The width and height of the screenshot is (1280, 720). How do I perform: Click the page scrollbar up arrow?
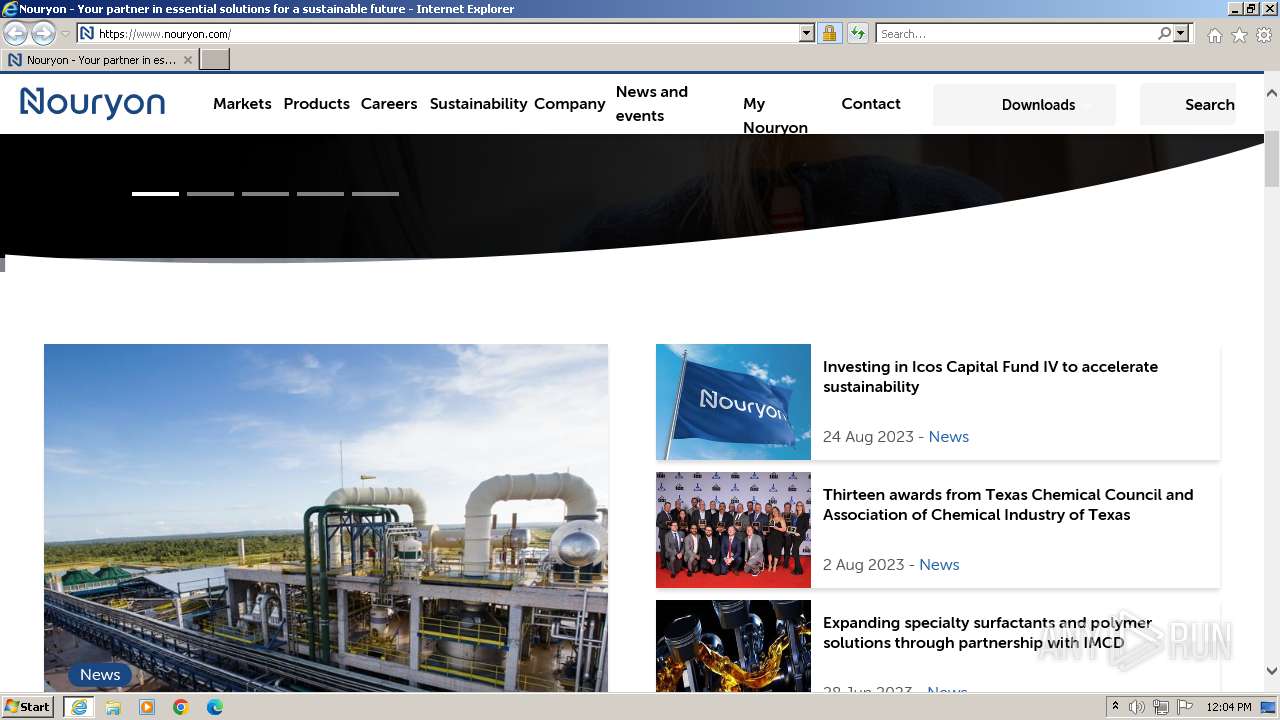(1272, 93)
